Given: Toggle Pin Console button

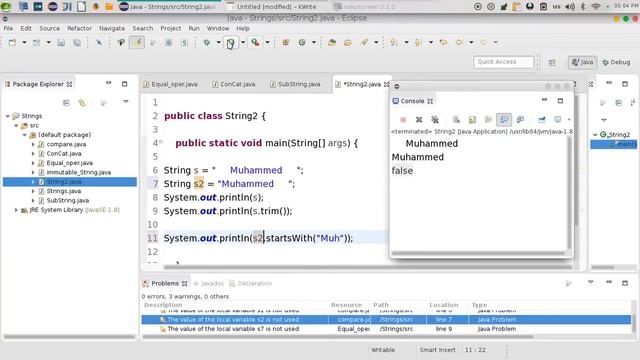Looking at the screenshot, I should pos(542,120).
